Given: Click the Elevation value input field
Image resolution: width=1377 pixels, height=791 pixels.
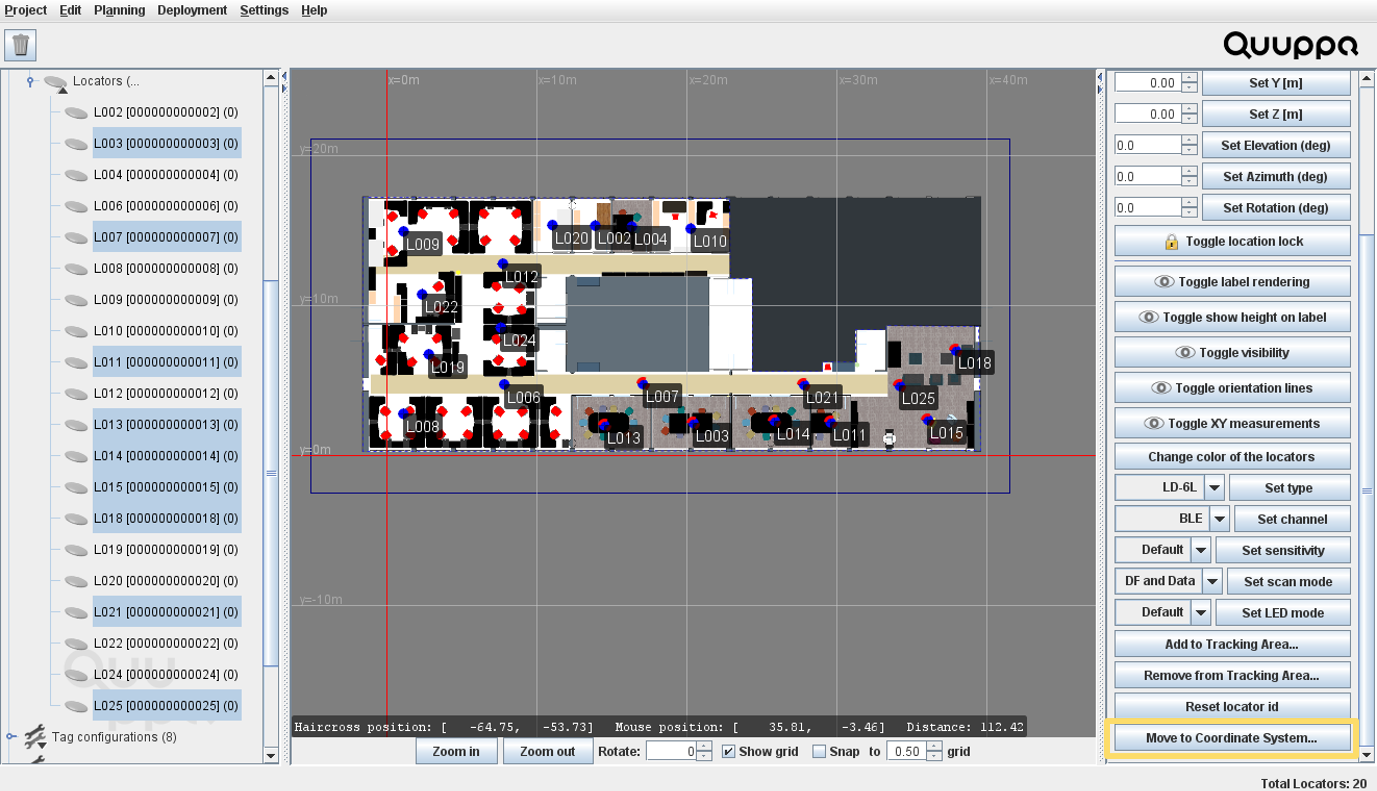Looking at the screenshot, I should tap(1148, 145).
